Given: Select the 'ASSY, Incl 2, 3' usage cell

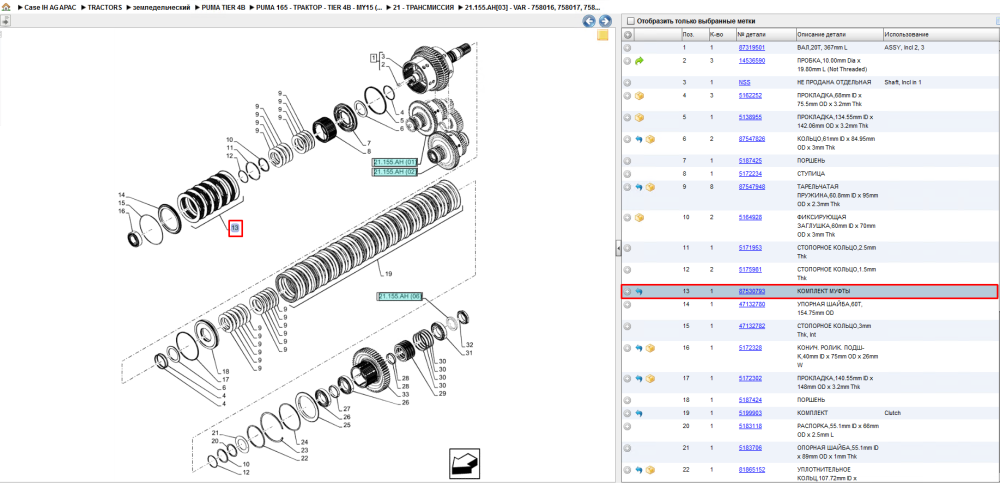Looking at the screenshot, I should [903, 48].
